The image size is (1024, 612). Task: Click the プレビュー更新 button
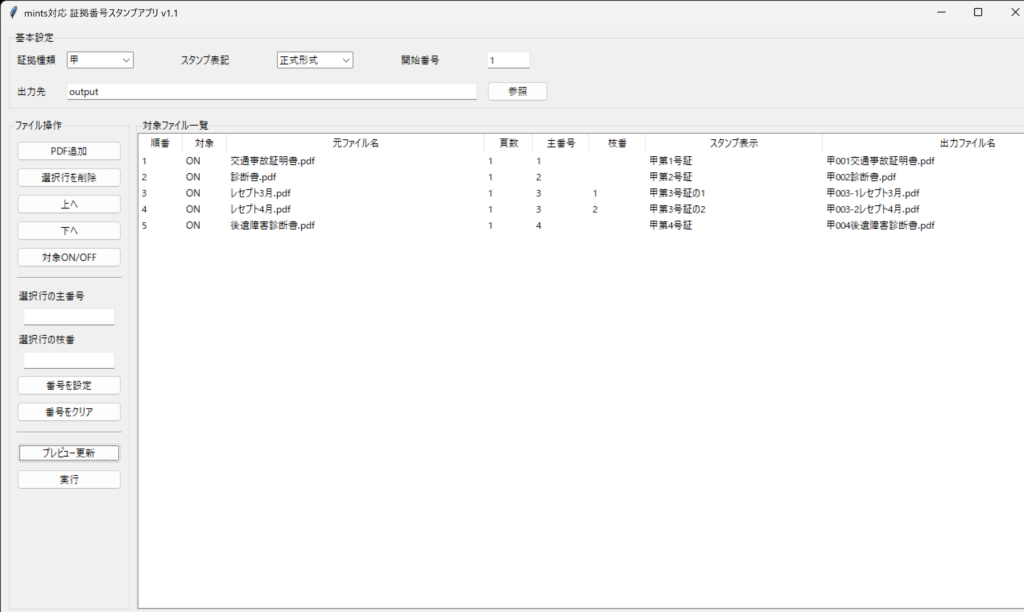coord(69,453)
